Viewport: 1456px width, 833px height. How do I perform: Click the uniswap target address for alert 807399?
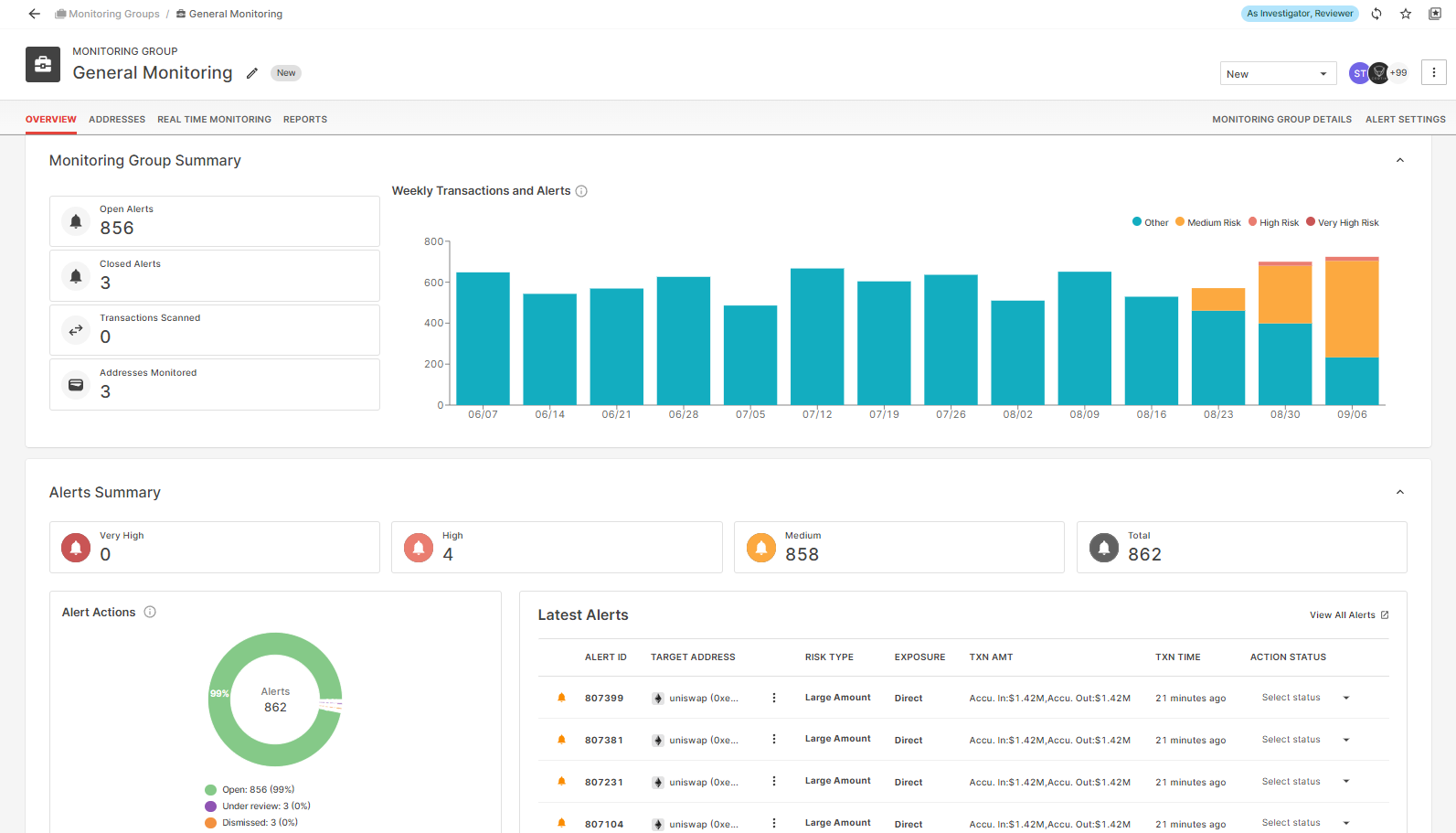(704, 699)
